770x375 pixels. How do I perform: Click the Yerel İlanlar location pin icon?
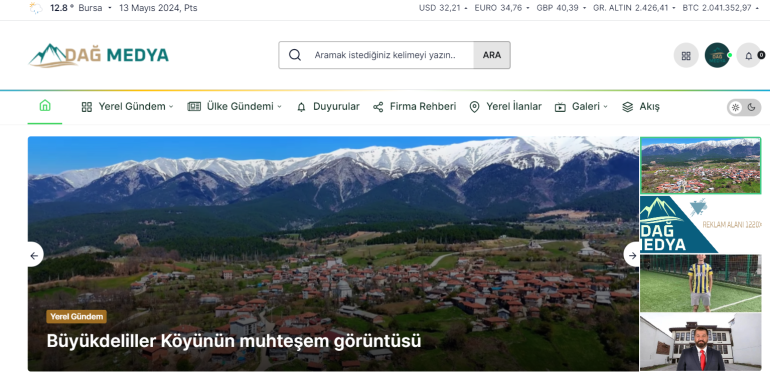pyautogui.click(x=474, y=107)
